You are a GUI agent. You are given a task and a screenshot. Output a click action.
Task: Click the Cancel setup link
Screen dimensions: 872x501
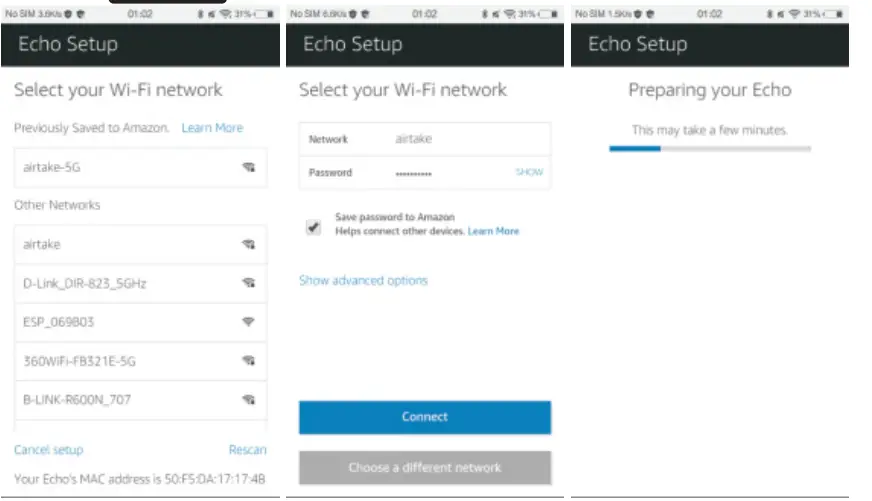click(49, 450)
